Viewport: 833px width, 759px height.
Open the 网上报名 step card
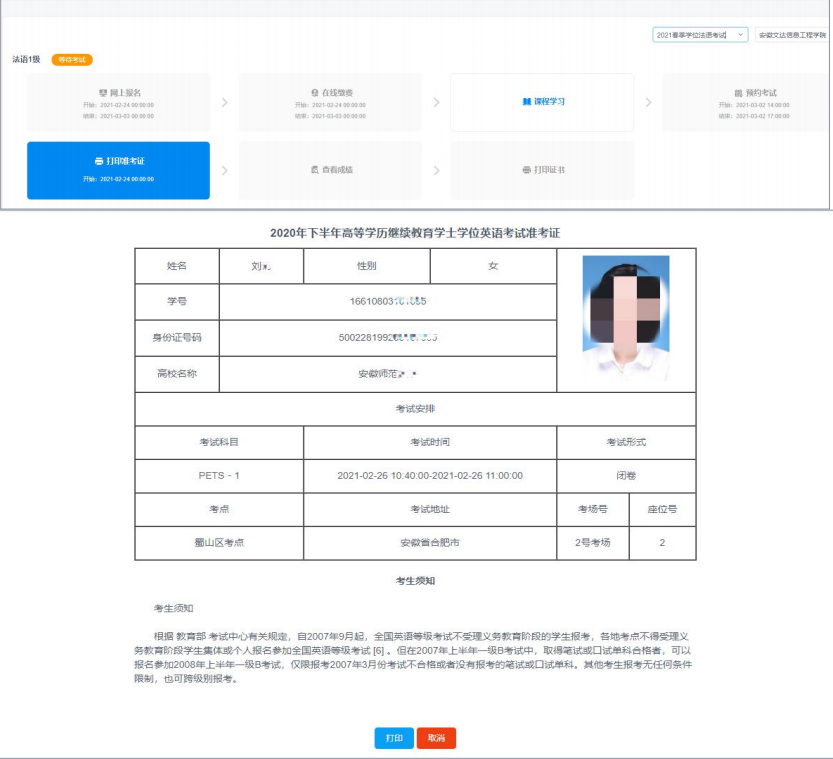pyautogui.click(x=118, y=102)
